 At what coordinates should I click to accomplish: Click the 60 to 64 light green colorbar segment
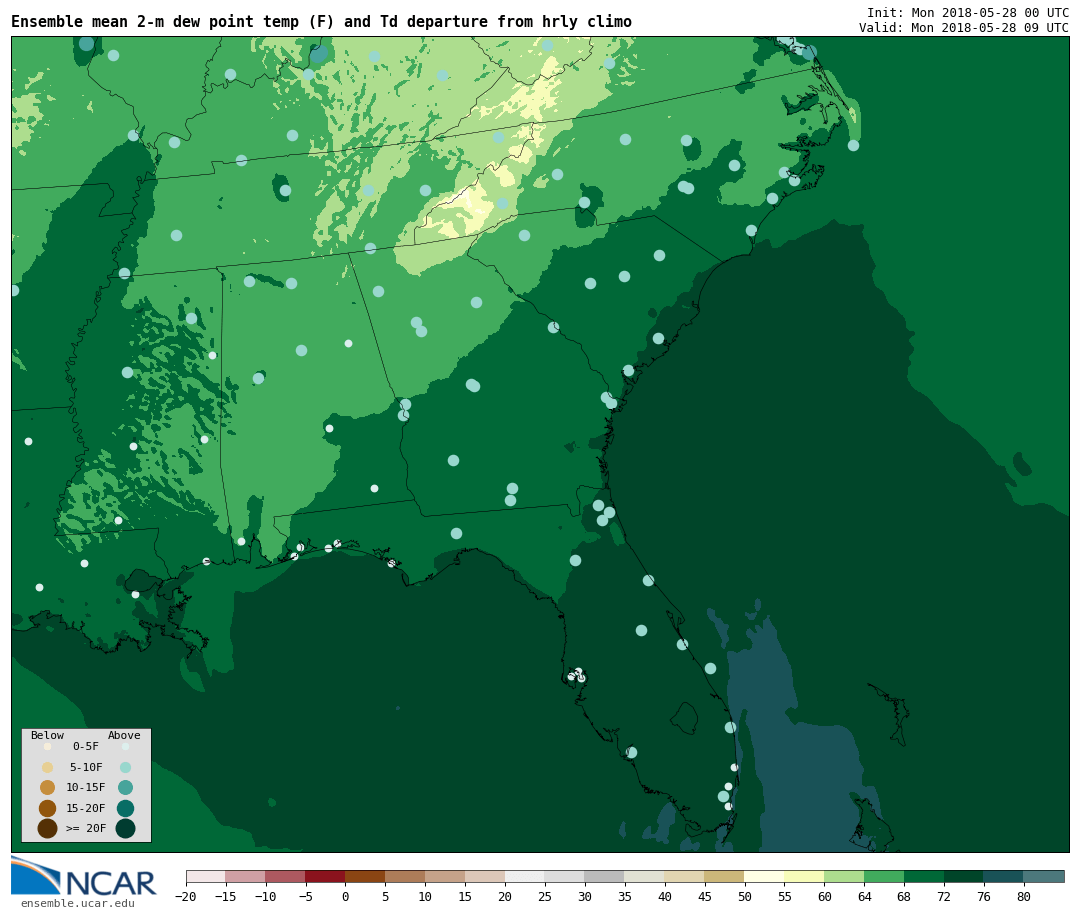tap(844, 876)
